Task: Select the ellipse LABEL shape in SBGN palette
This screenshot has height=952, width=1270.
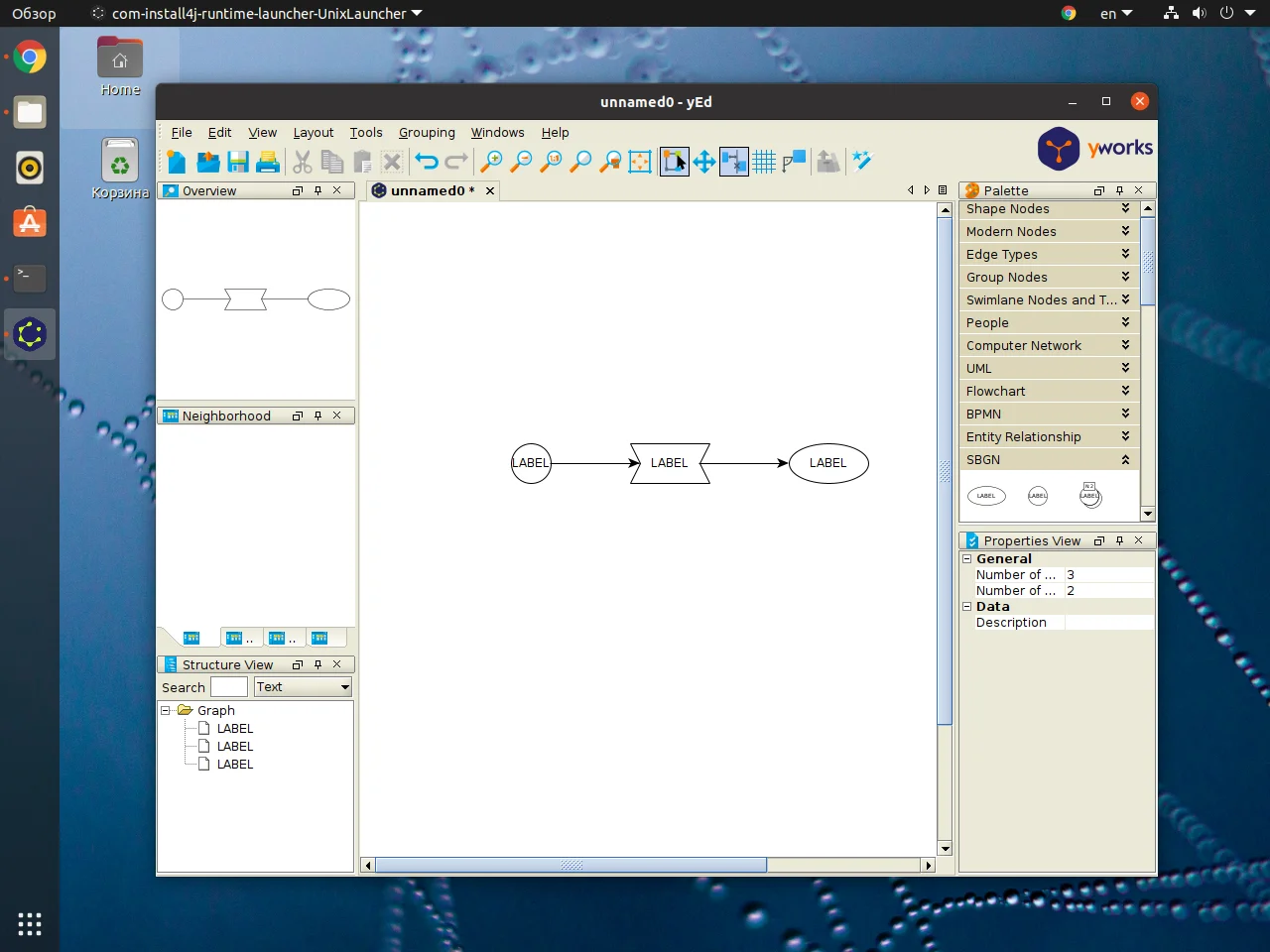Action: 986,495
